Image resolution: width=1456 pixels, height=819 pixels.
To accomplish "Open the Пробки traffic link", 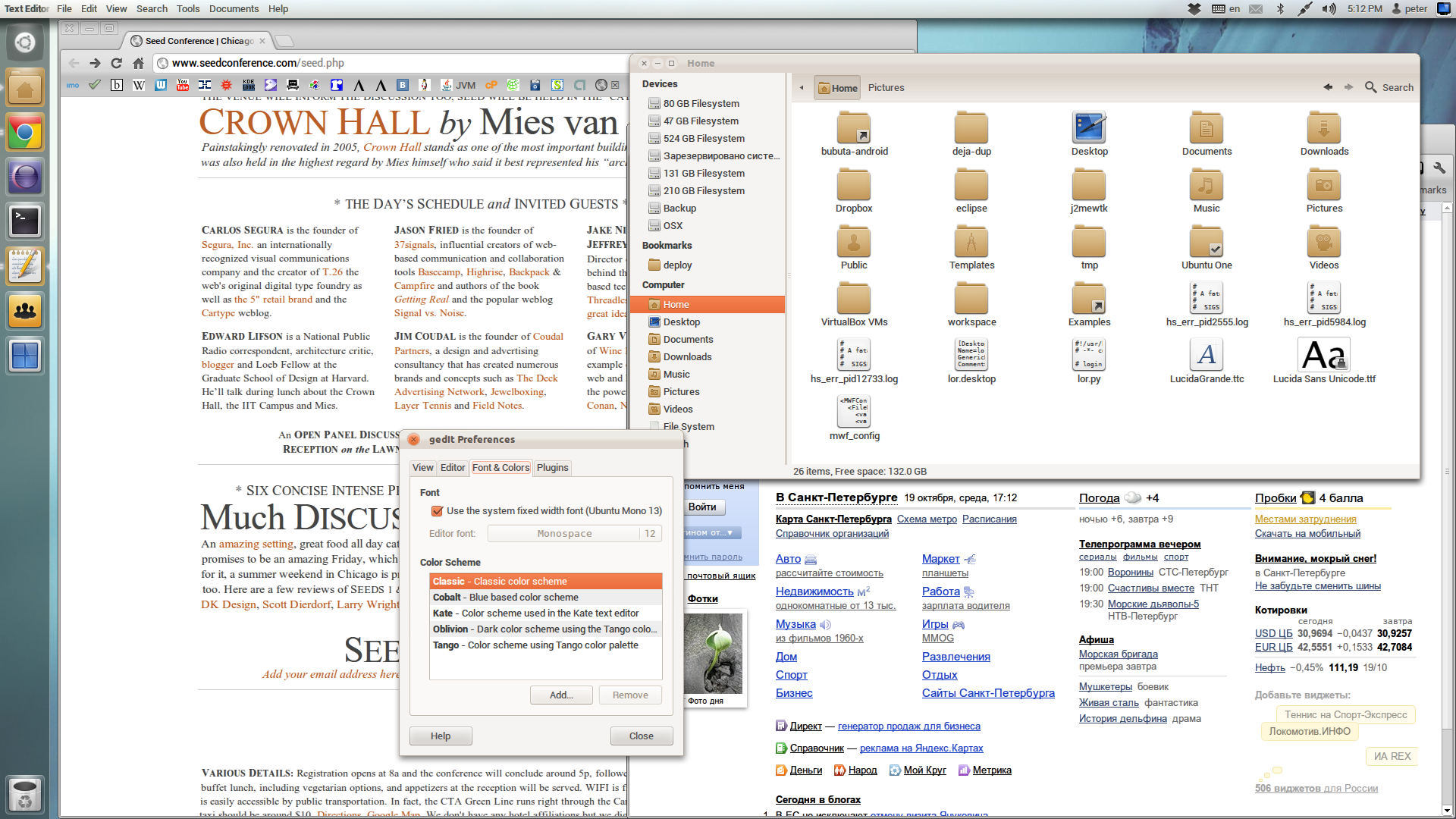I will 1276,498.
